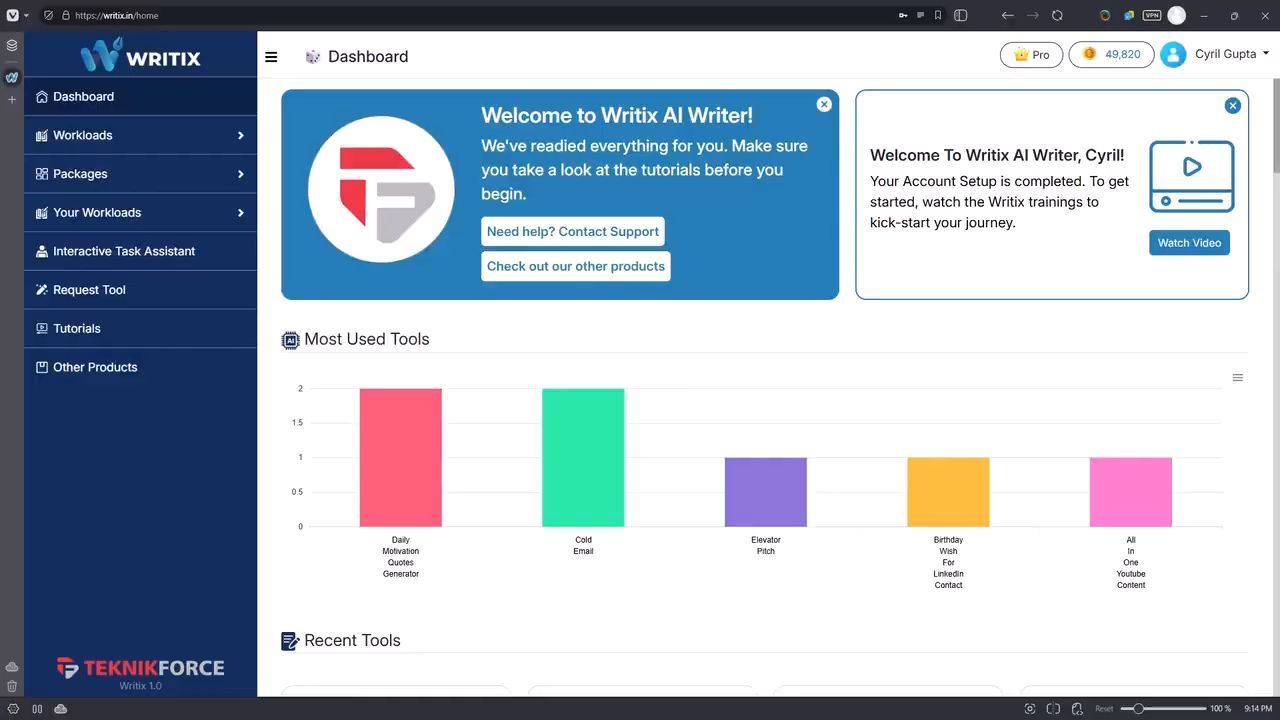Image resolution: width=1280 pixels, height=720 pixels.
Task: Click Check out our other products button
Action: [576, 266]
